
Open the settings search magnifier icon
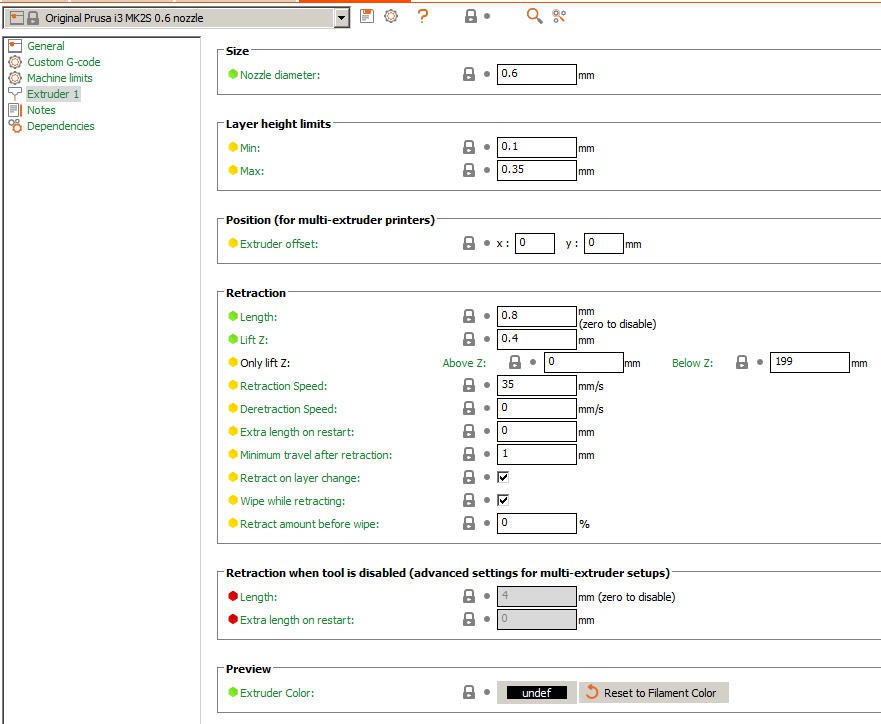click(534, 16)
